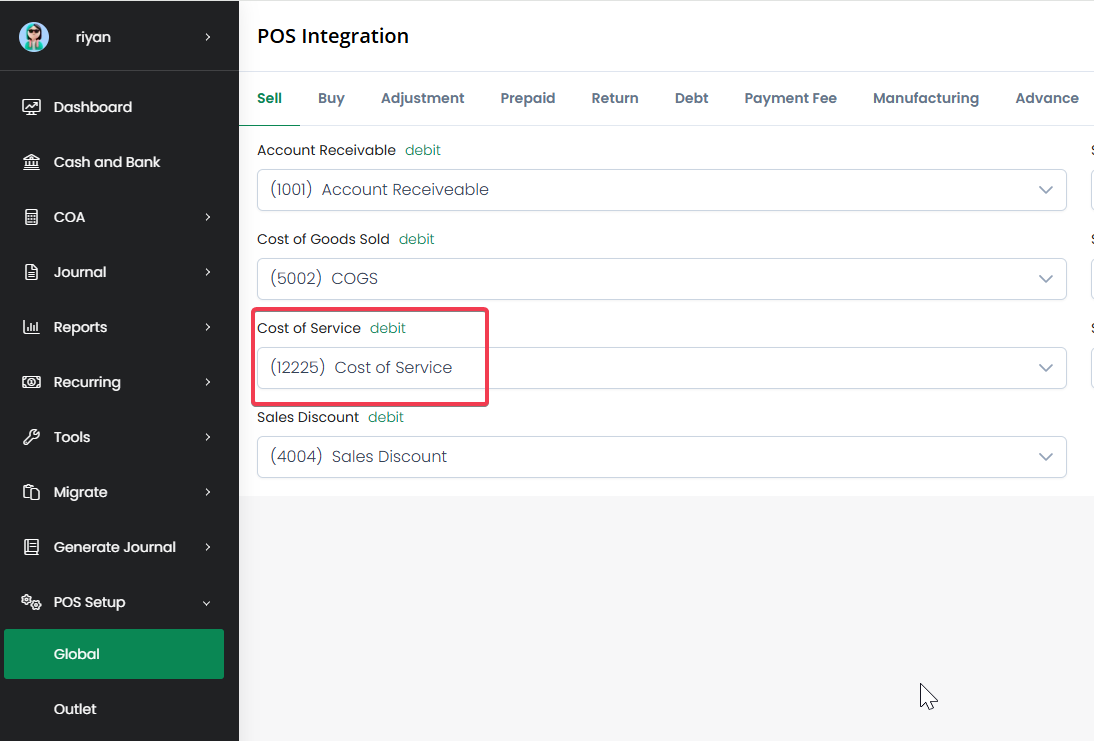Click the Cash and Bank building icon
The width and height of the screenshot is (1094, 741).
[31, 162]
